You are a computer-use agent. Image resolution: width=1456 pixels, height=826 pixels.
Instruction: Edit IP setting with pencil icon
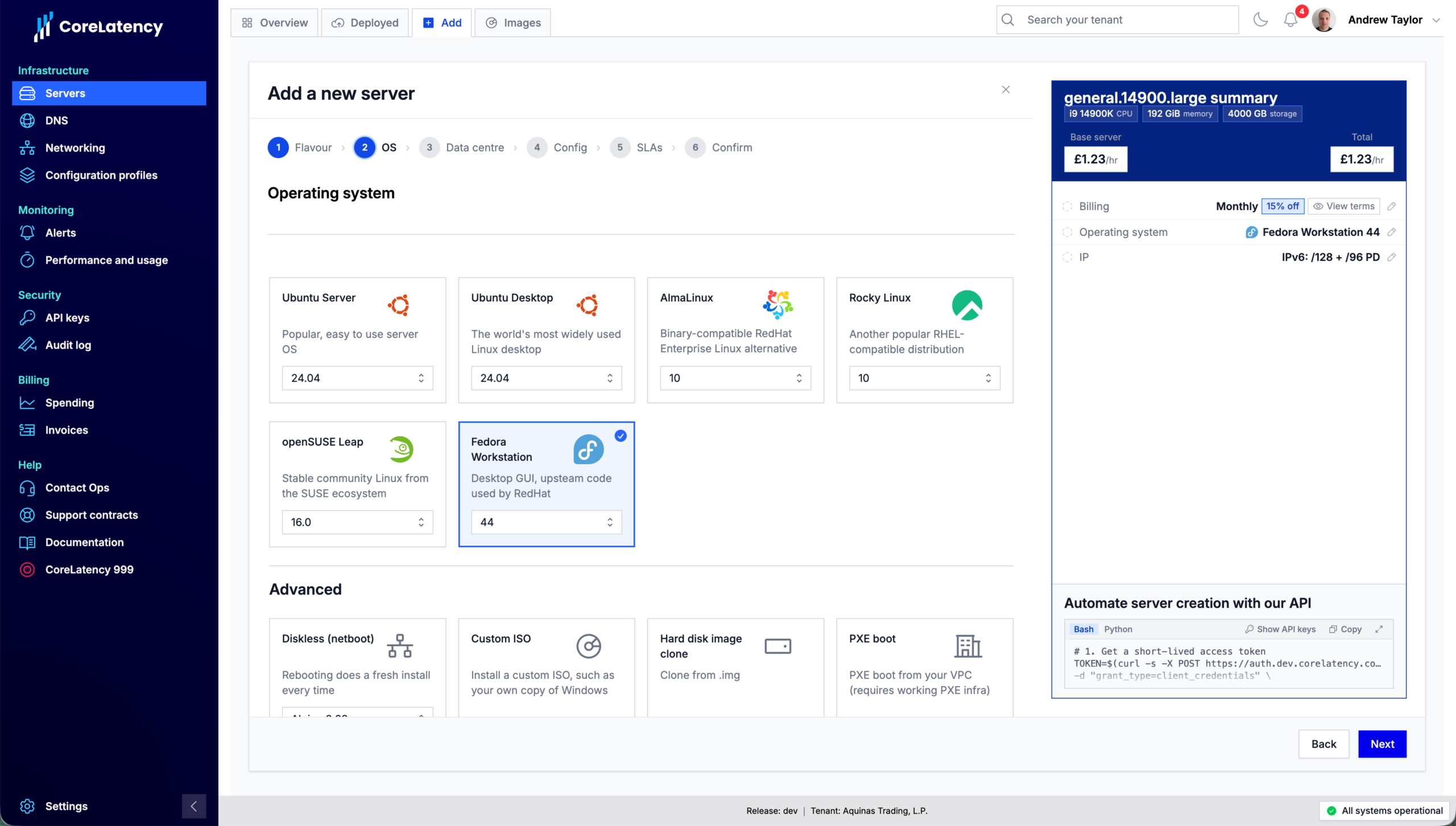pyautogui.click(x=1391, y=257)
